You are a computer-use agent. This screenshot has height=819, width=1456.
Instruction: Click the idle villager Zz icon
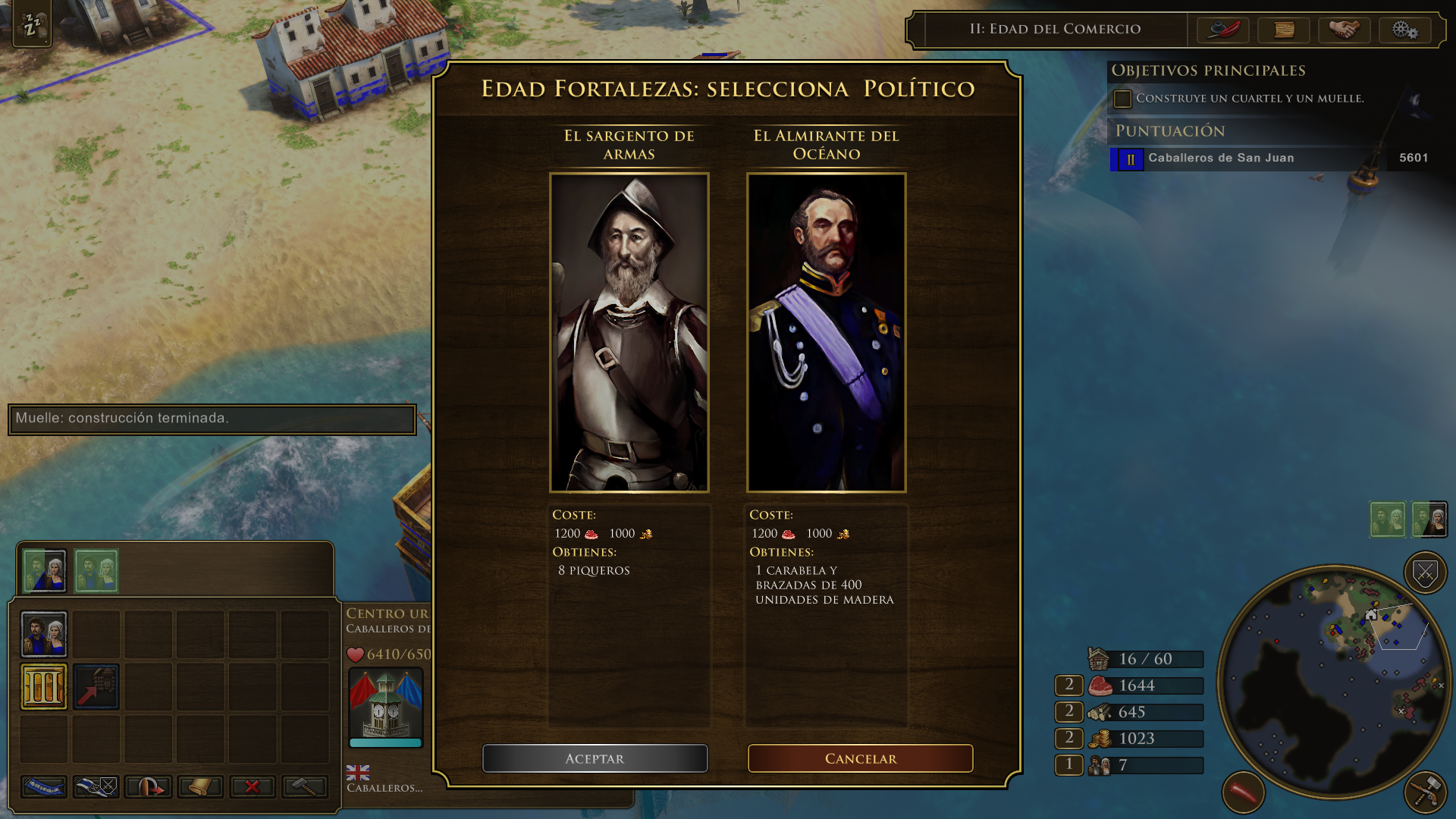[32, 24]
